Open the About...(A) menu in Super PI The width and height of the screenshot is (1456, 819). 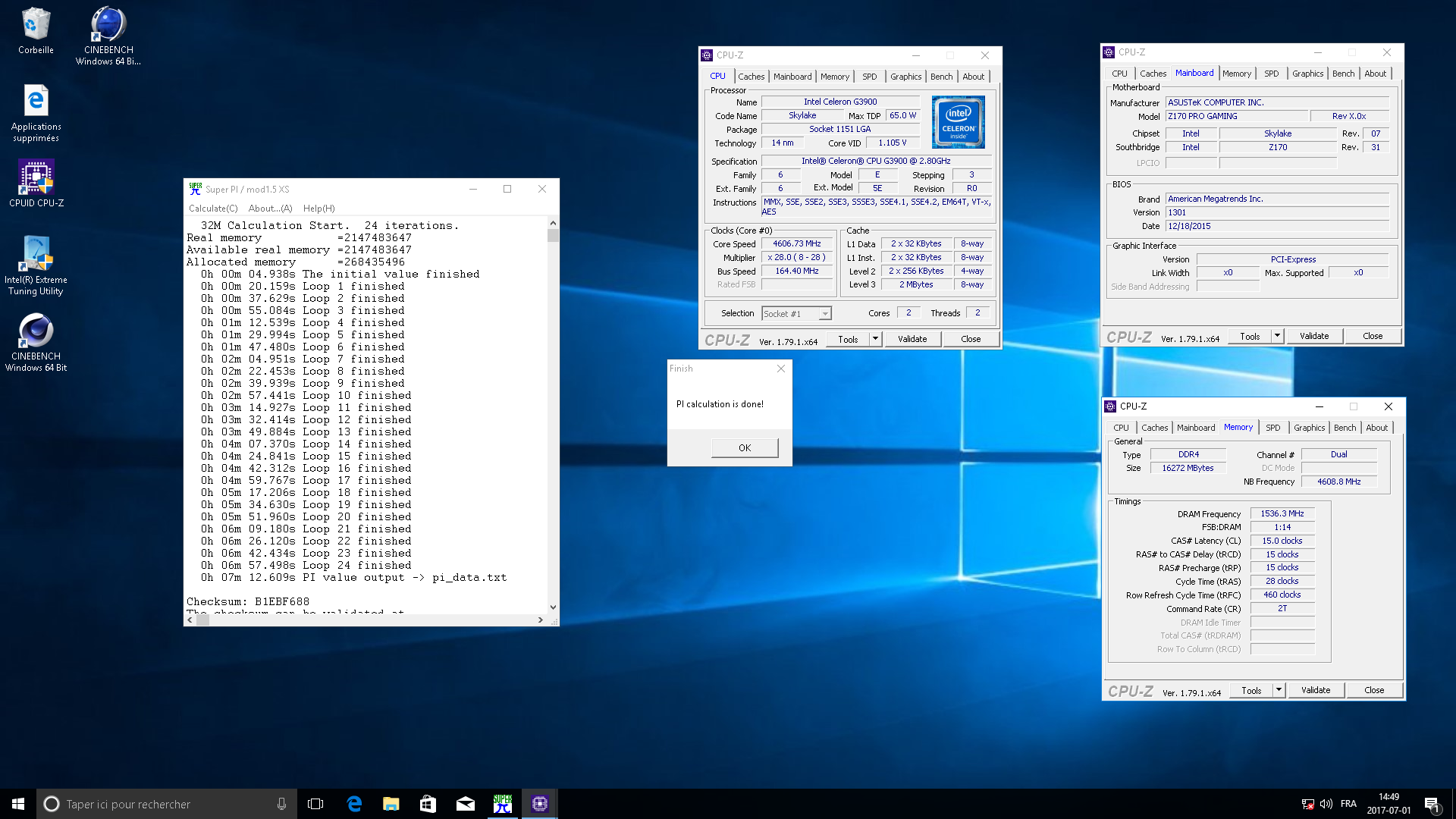coord(270,209)
